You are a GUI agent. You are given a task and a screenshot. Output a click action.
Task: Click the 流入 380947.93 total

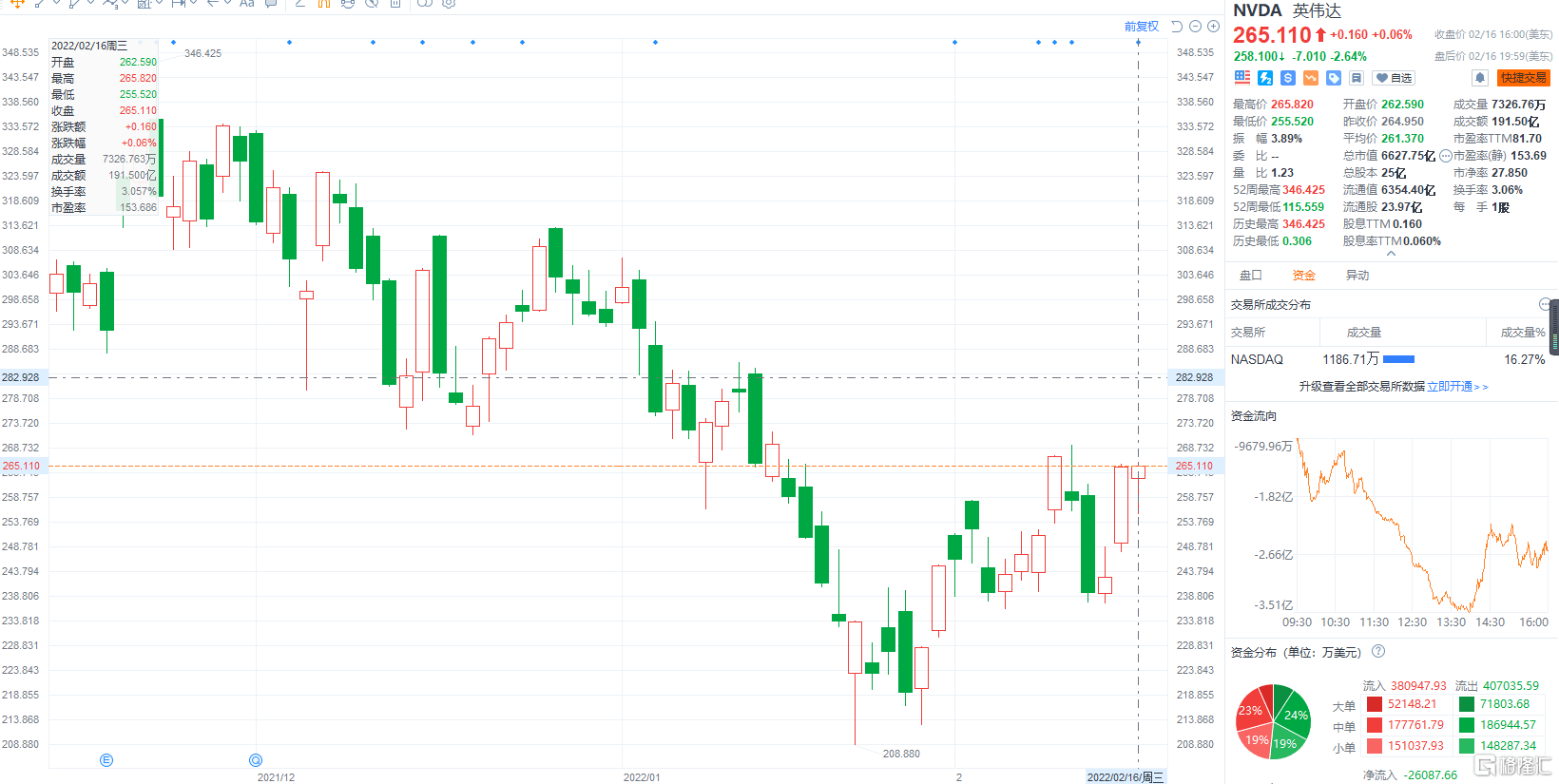click(x=1404, y=685)
